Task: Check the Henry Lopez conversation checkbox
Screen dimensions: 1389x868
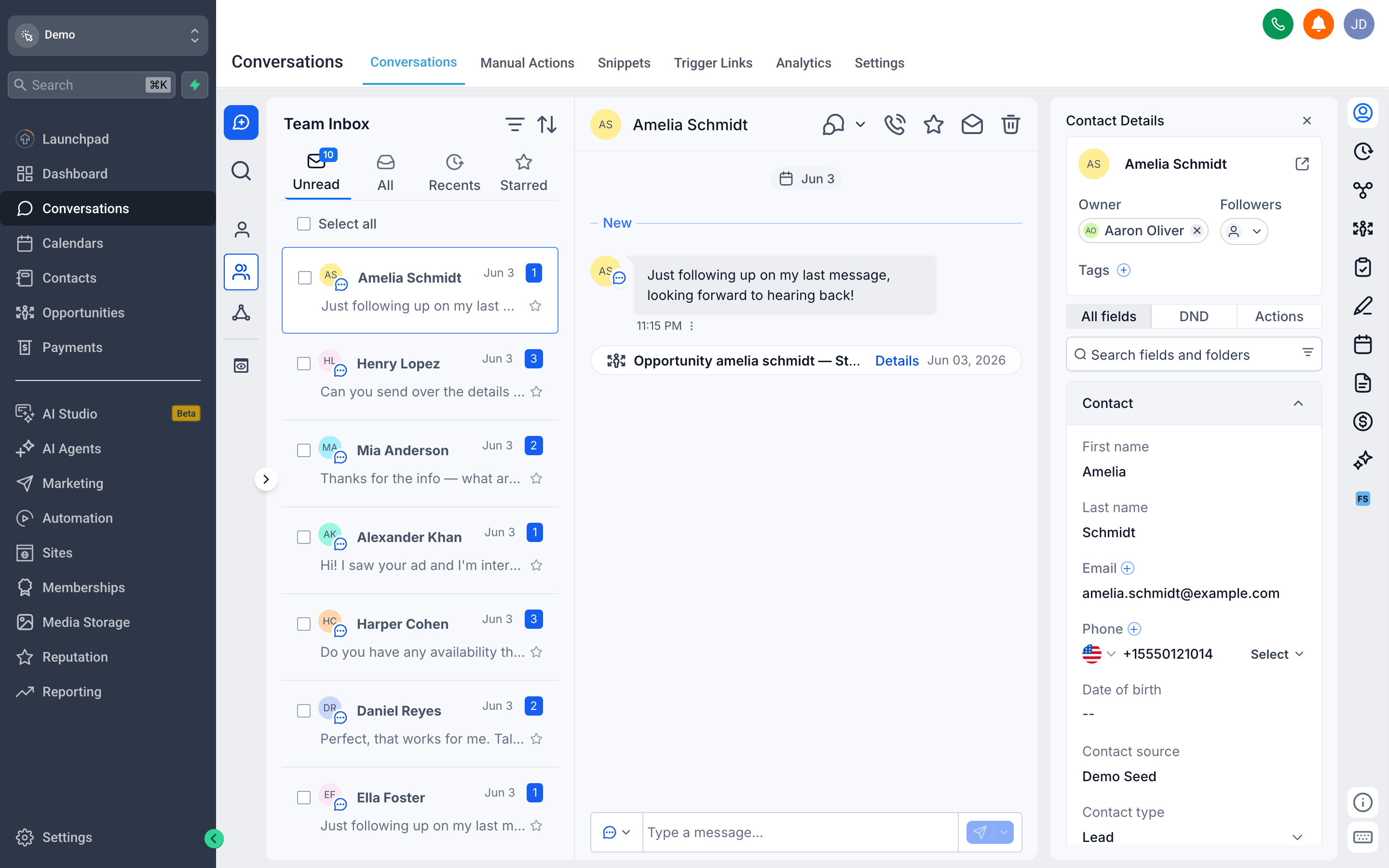Action: coord(304,364)
